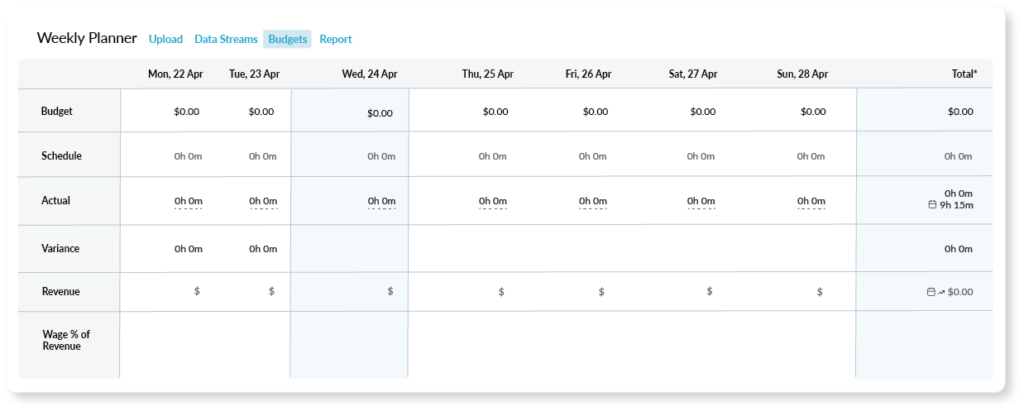This screenshot has width=1024, height=411.
Task: Open the Upload tab
Action: [x=166, y=39]
